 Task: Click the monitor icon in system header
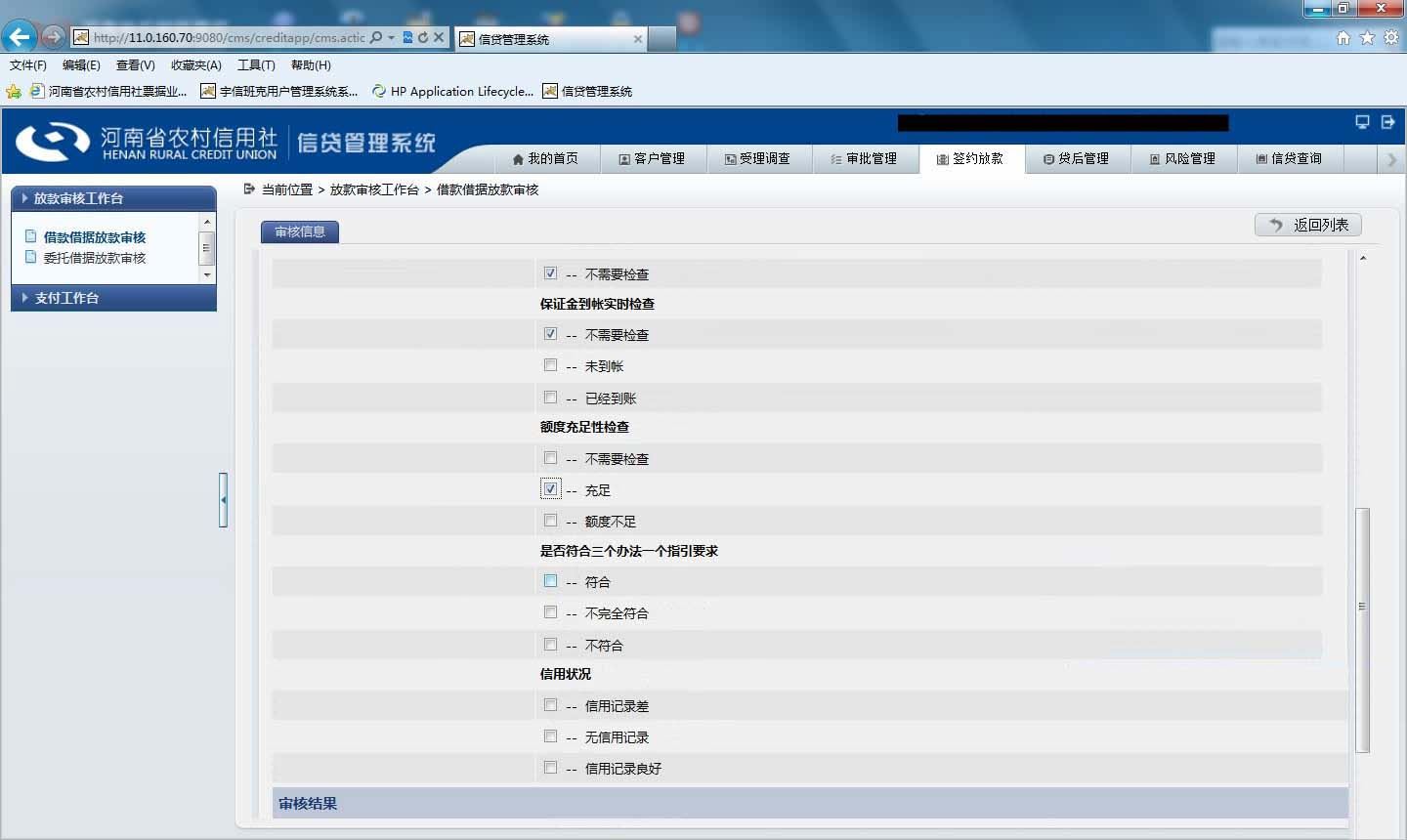pyautogui.click(x=1362, y=122)
